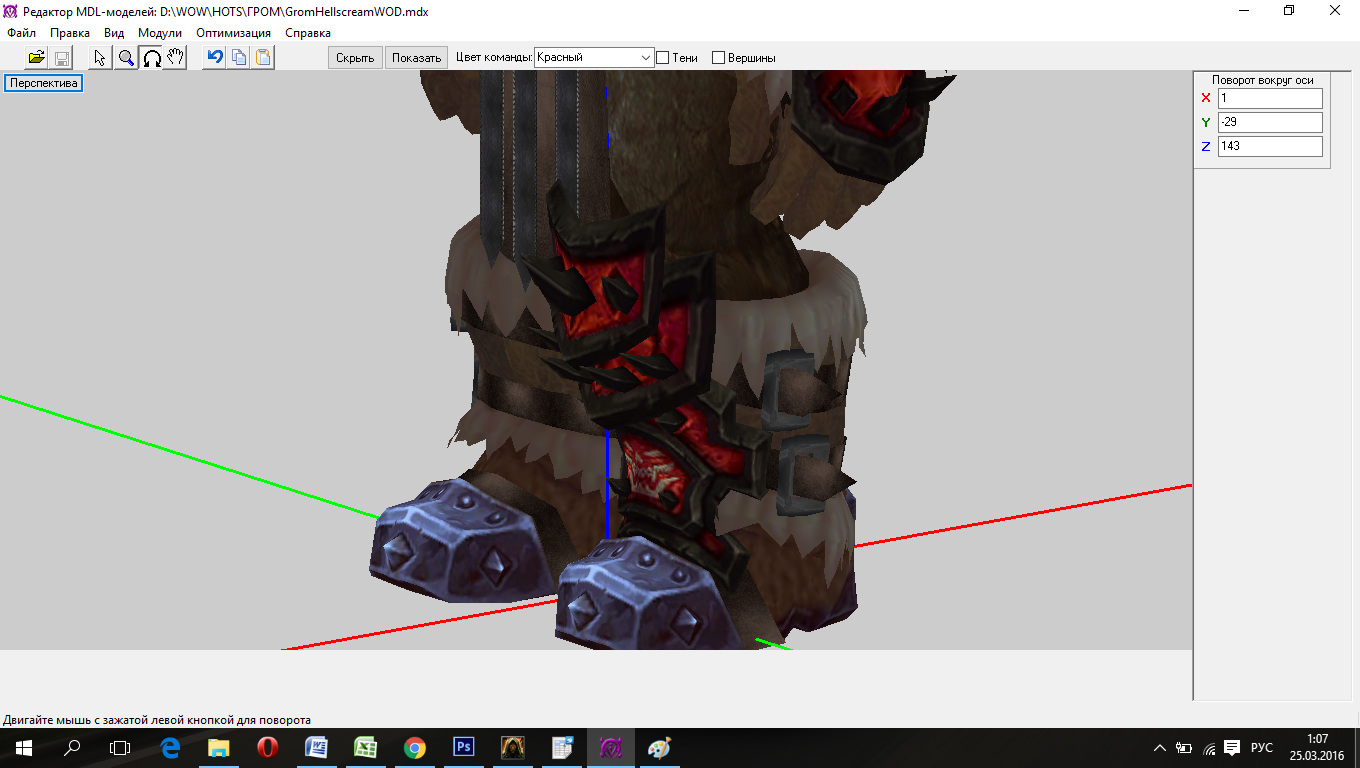The height and width of the screenshot is (768, 1360).
Task: Click the X axis rotation field
Action: (x=1270, y=98)
